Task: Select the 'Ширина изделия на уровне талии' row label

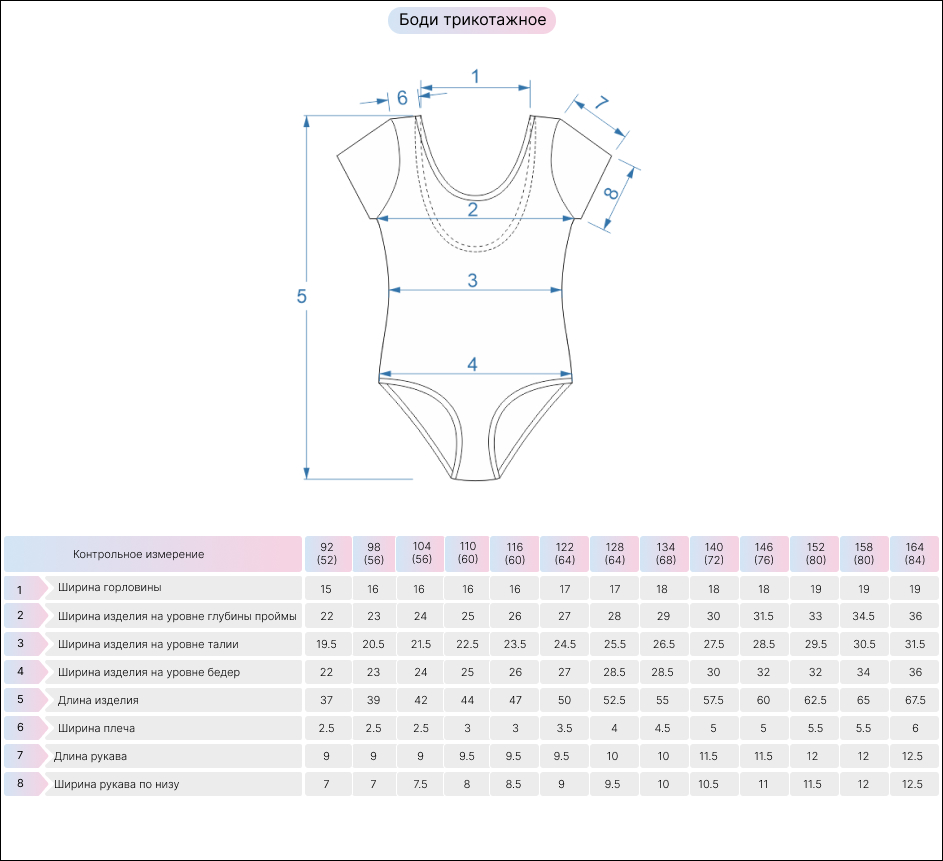Action: click(148, 645)
